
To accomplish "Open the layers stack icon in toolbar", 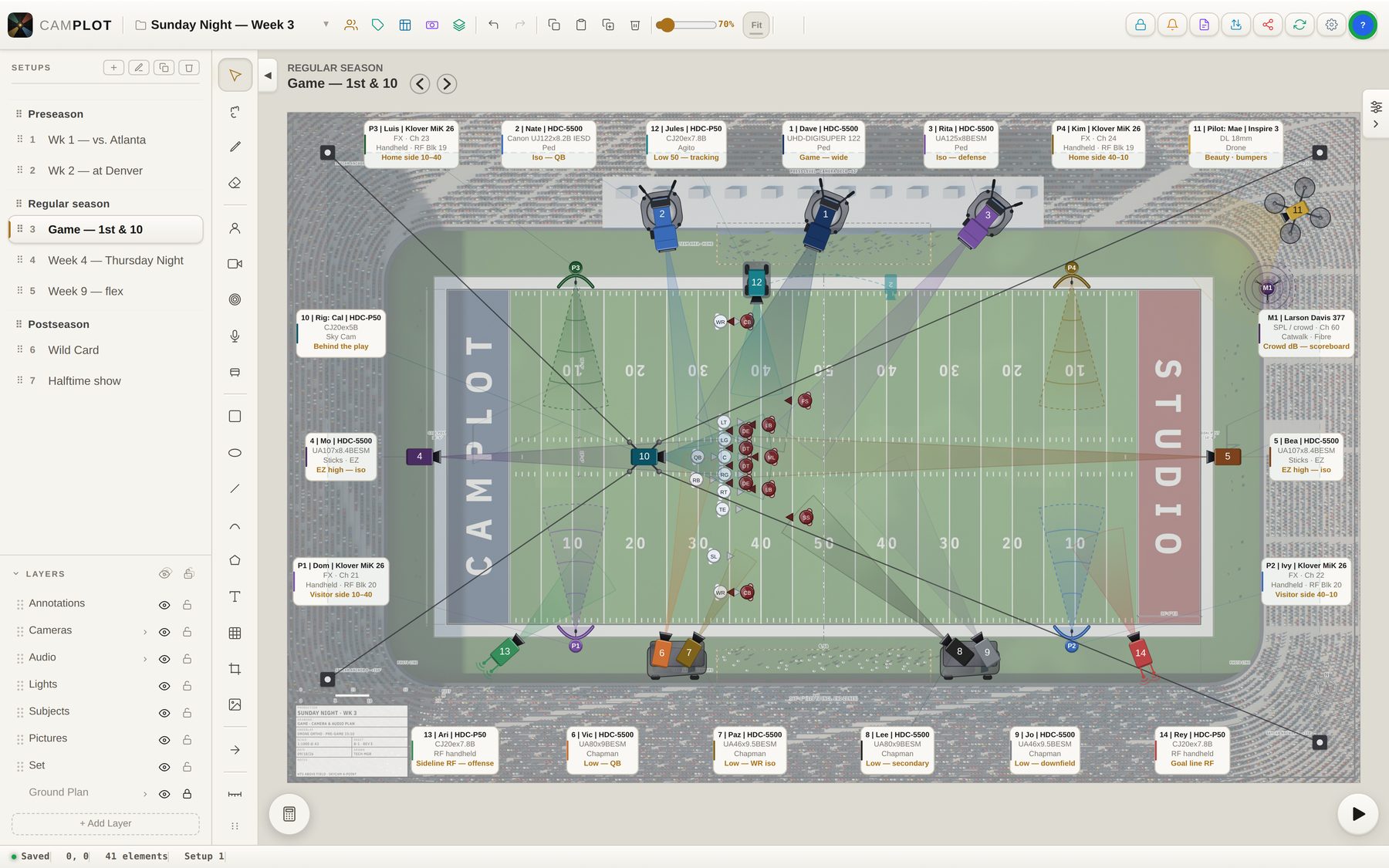I will [x=459, y=25].
